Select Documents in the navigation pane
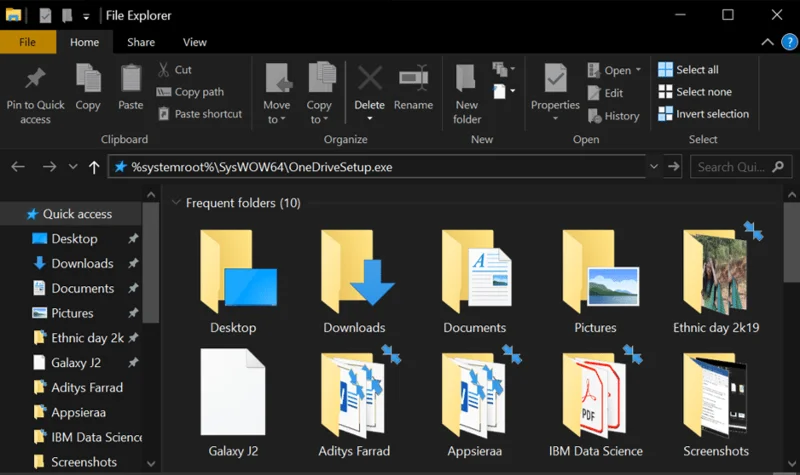This screenshot has width=800, height=475. point(71,288)
